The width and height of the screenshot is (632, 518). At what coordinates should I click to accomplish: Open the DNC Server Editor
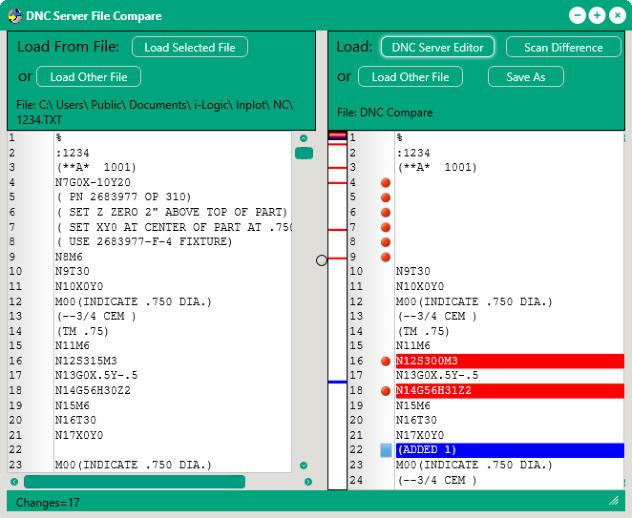437,47
